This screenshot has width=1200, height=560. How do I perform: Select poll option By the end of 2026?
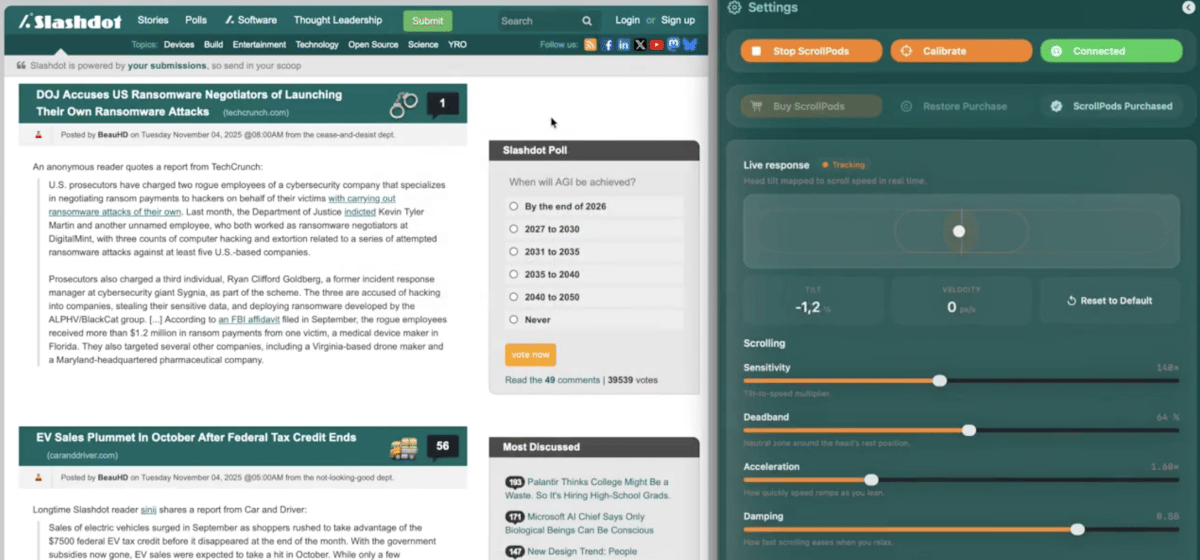click(513, 206)
